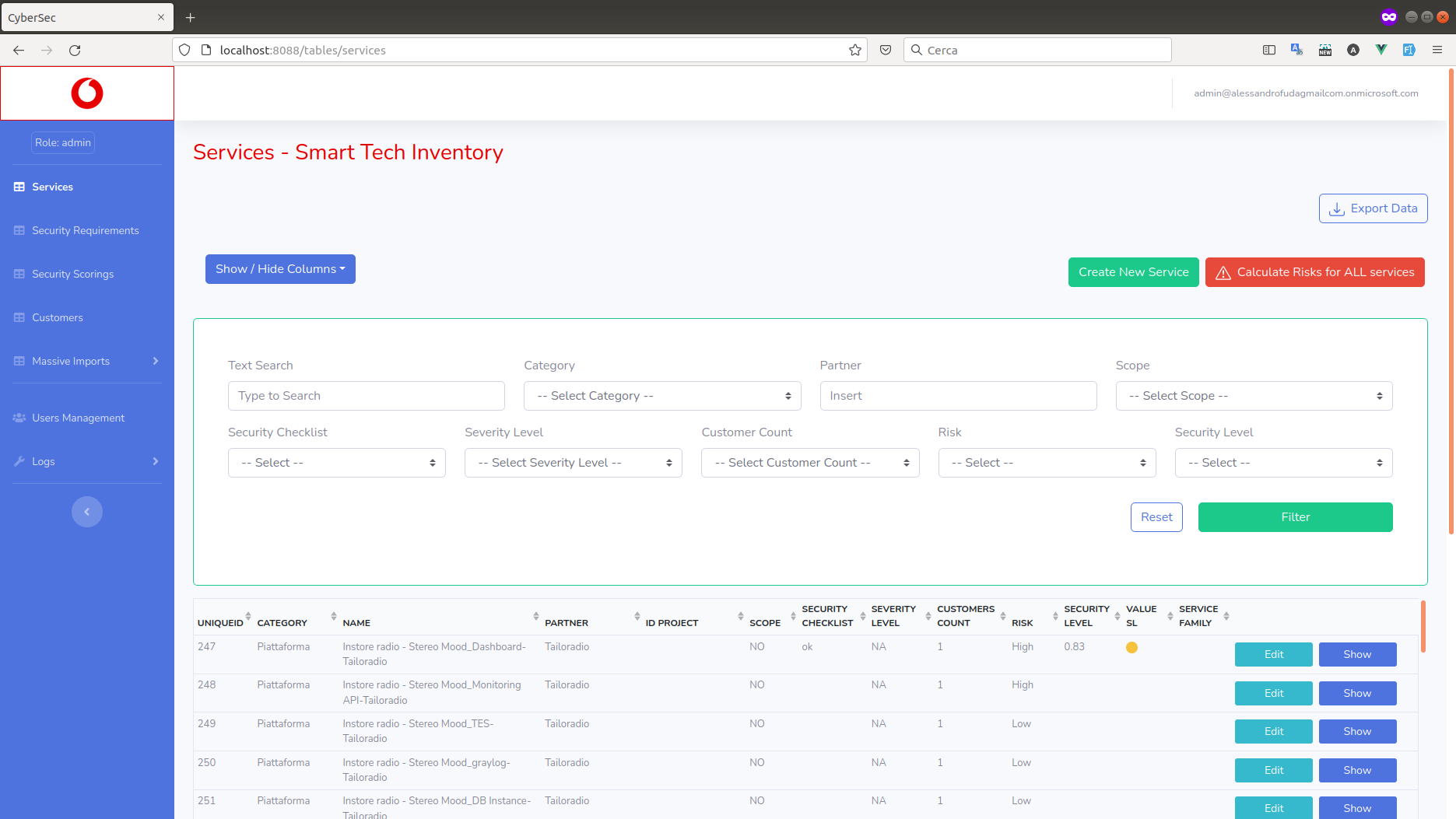Reload the current browser page

(x=75, y=50)
